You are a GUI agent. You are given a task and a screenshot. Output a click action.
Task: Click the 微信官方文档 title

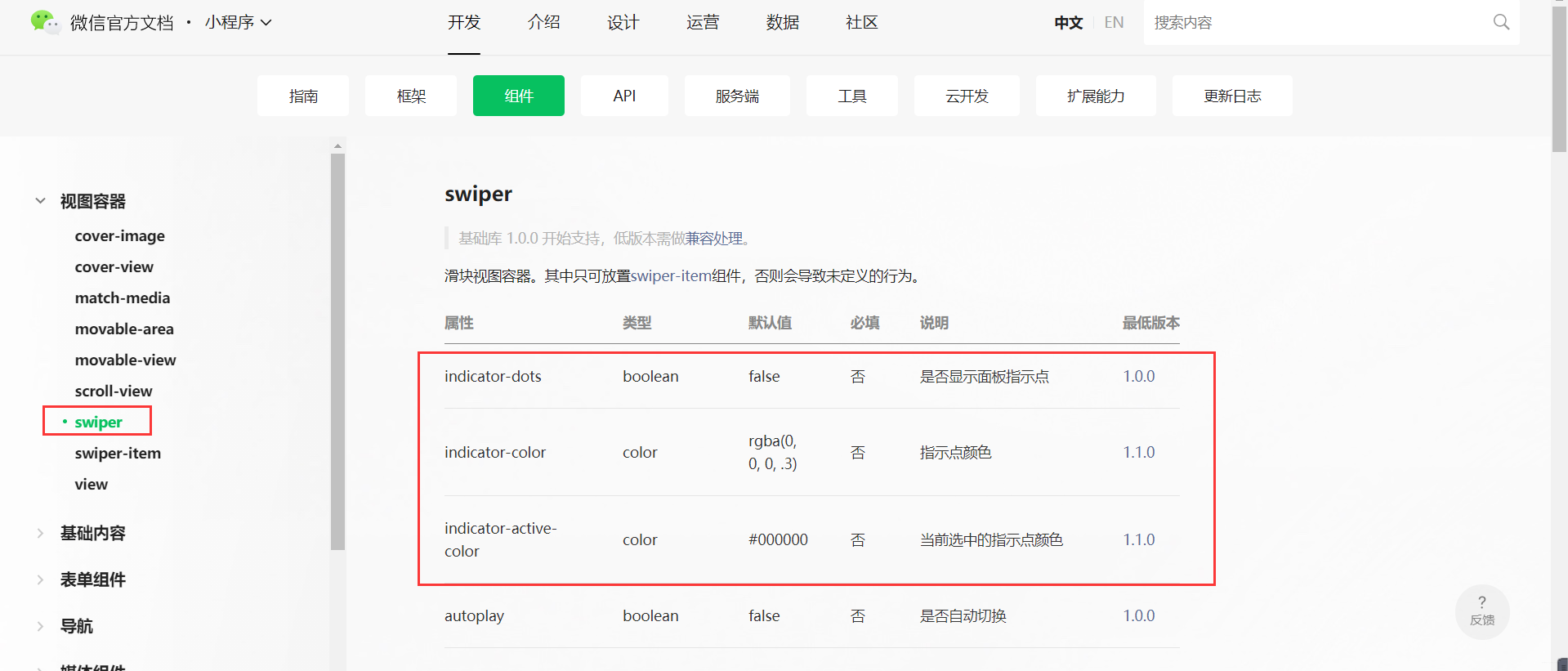click(x=122, y=22)
